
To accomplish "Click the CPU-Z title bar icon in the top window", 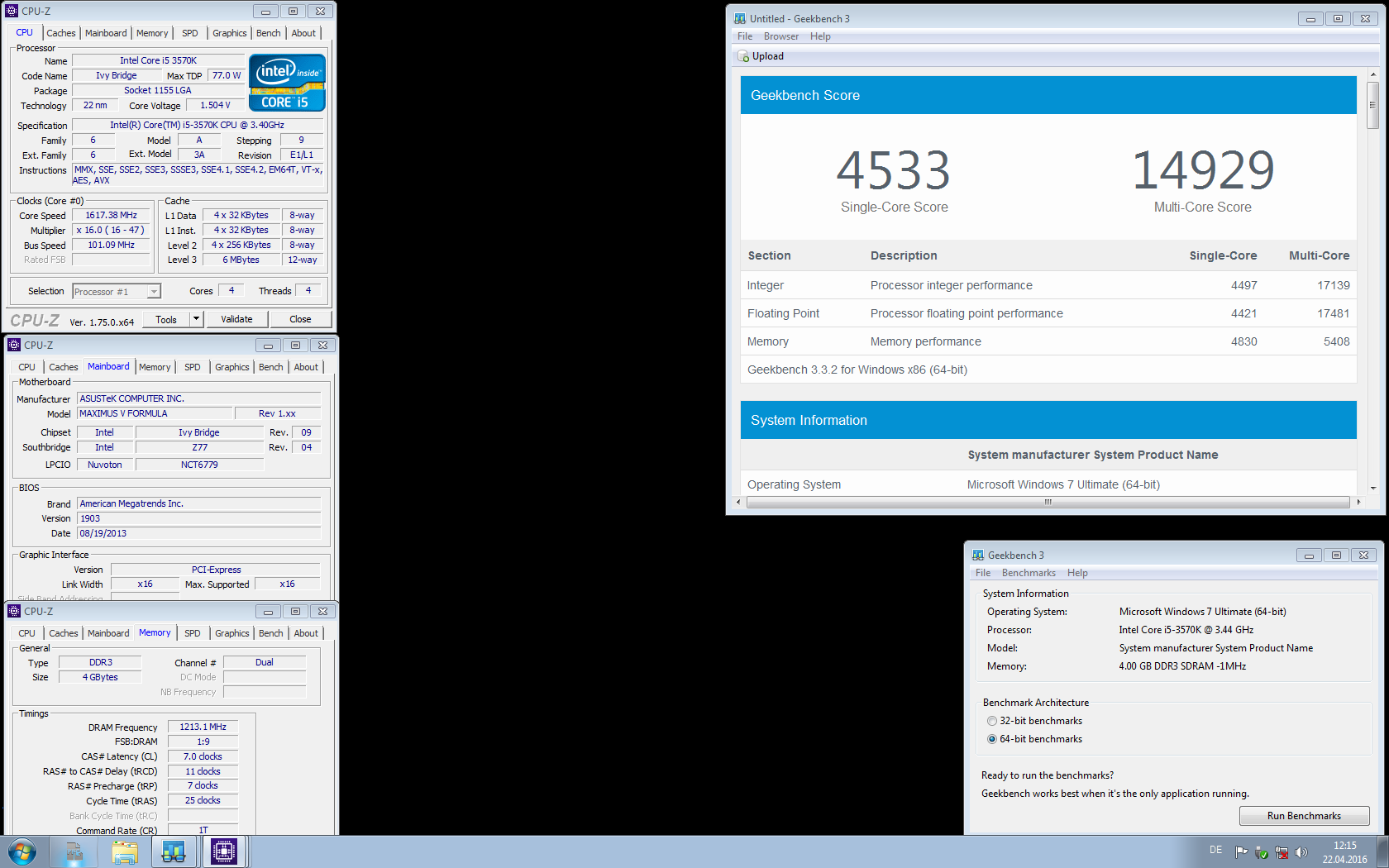I will coord(12,11).
